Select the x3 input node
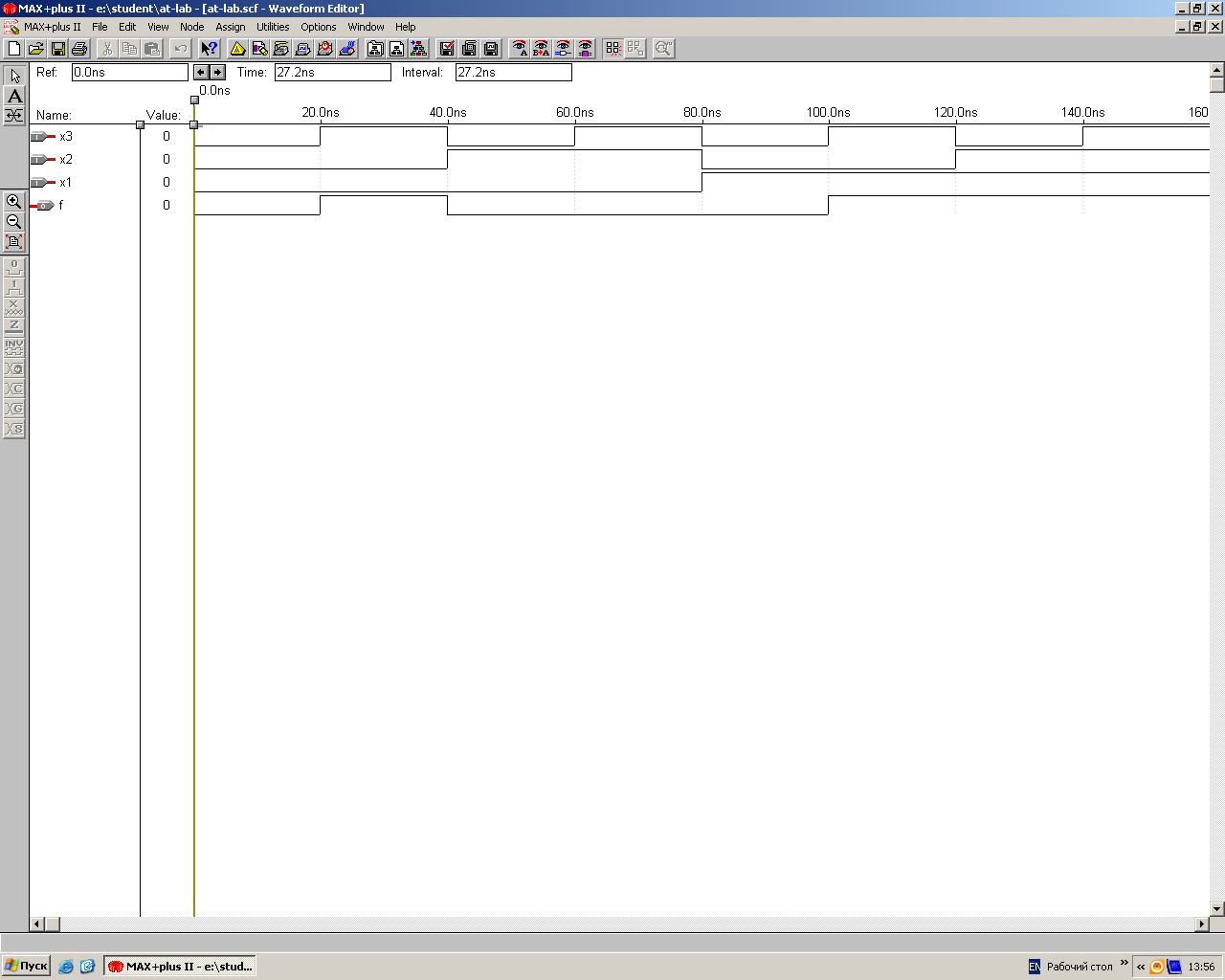Screen dimensions: 1225x980 (52, 136)
